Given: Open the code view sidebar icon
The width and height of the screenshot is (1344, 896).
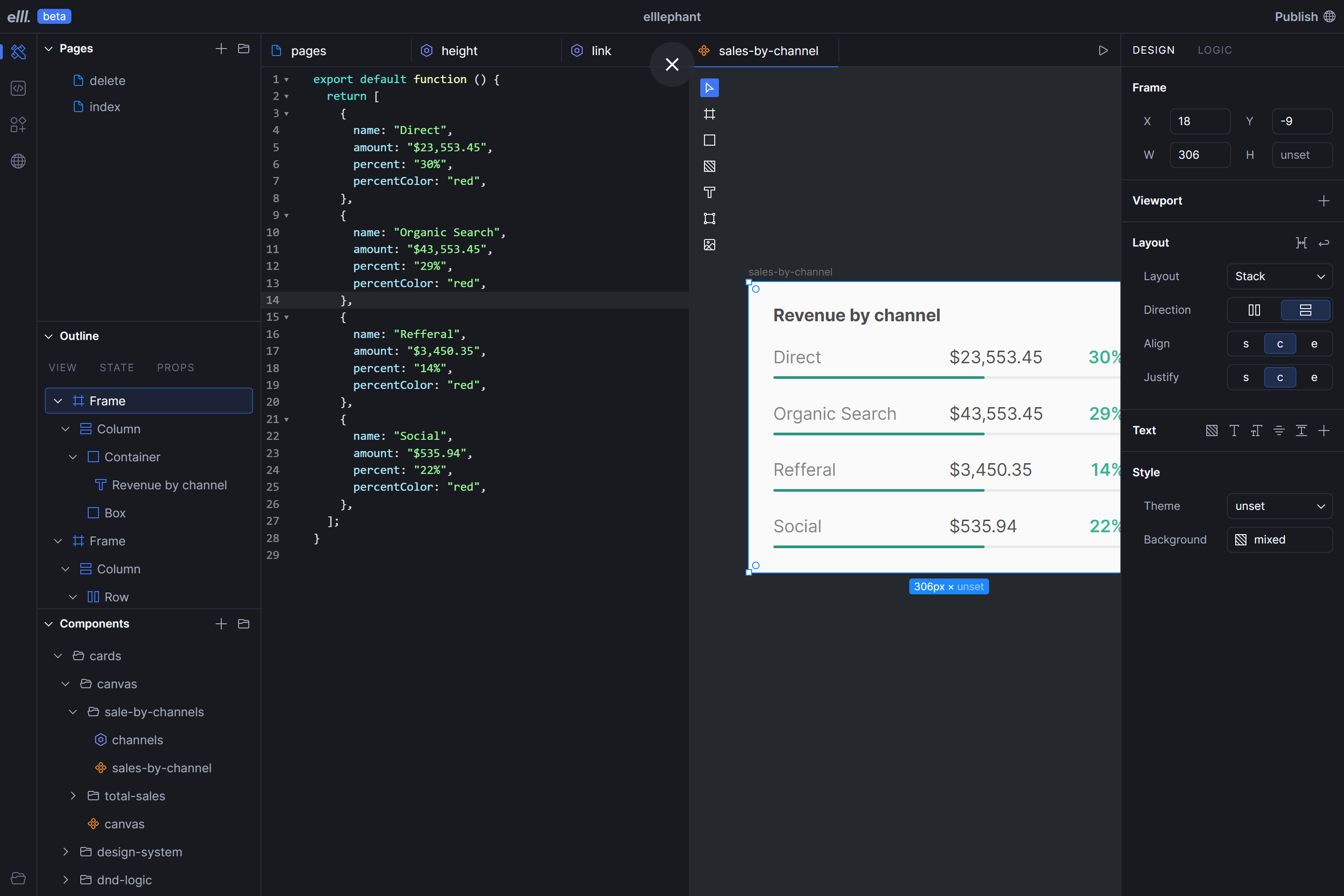Looking at the screenshot, I should (x=18, y=89).
